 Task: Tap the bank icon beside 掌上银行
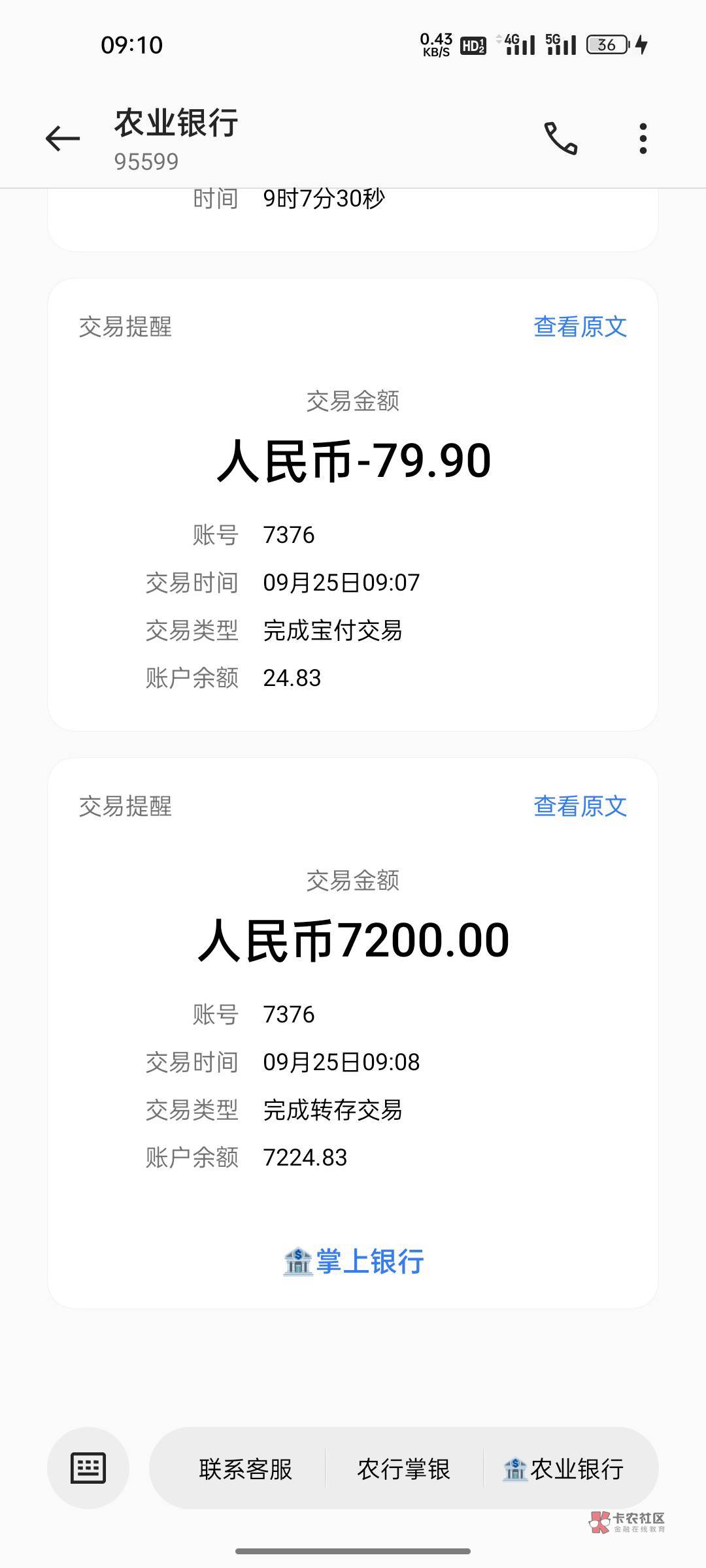(298, 1262)
